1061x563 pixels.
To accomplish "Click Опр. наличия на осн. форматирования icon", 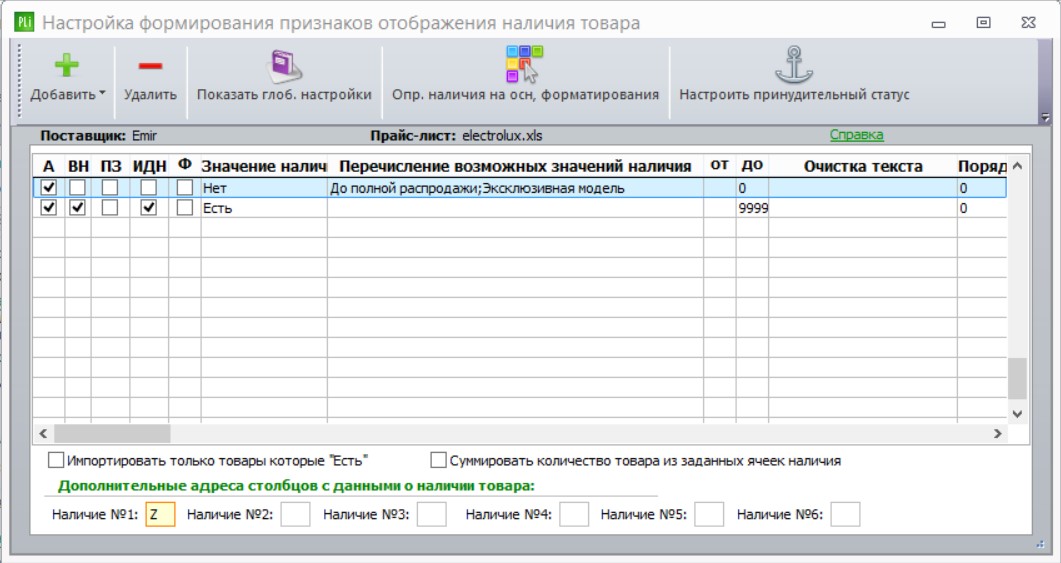I will pos(525,64).
